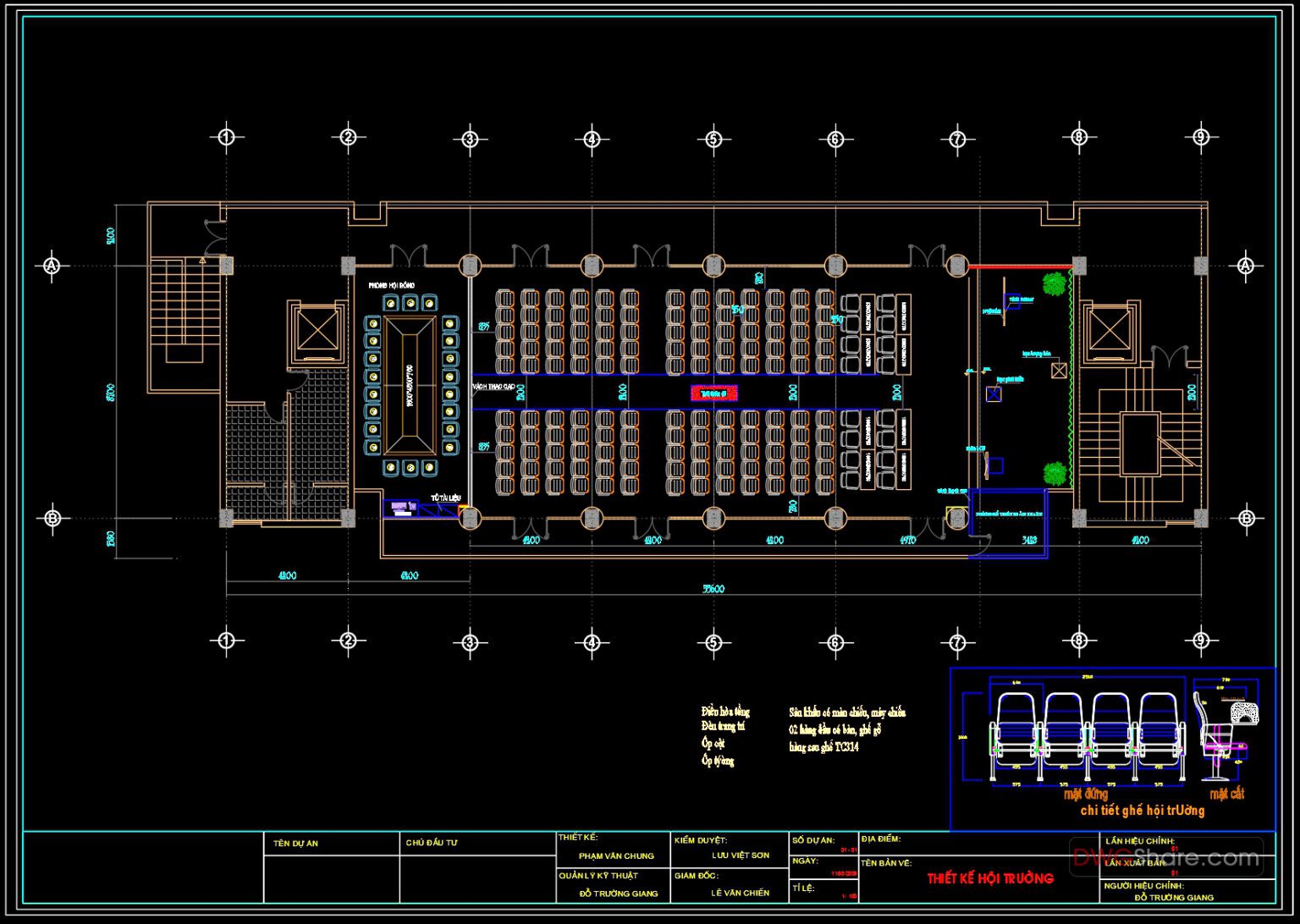This screenshot has width=1300, height=924.
Task: Click the elevator shaft symbol on the left
Action: pyautogui.click(x=317, y=330)
